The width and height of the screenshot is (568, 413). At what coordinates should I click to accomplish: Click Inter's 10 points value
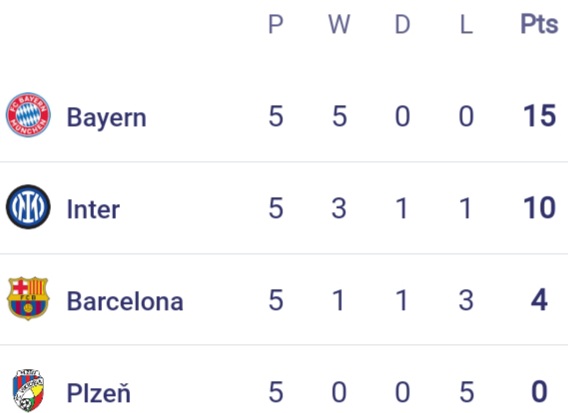click(x=539, y=208)
